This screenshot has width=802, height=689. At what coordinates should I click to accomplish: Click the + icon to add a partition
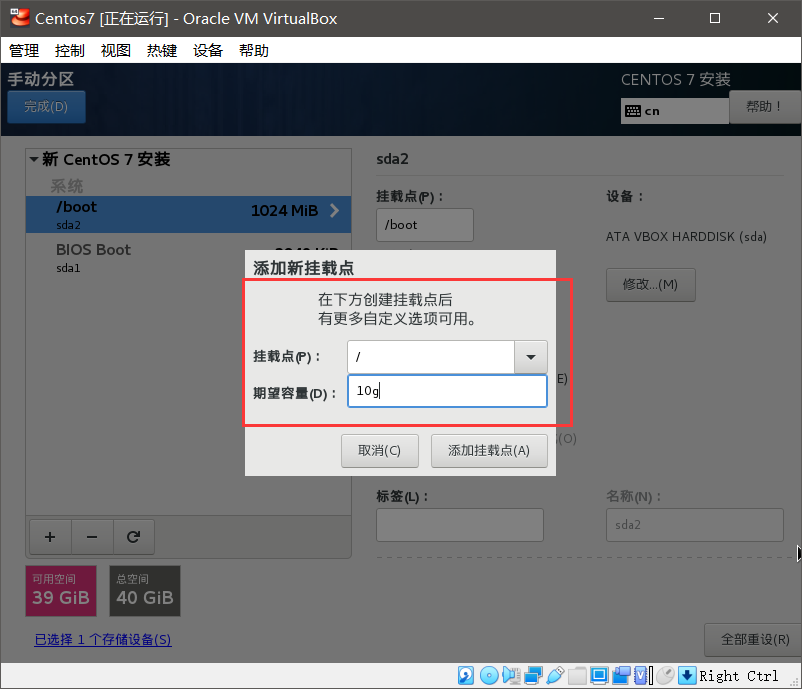(50, 537)
